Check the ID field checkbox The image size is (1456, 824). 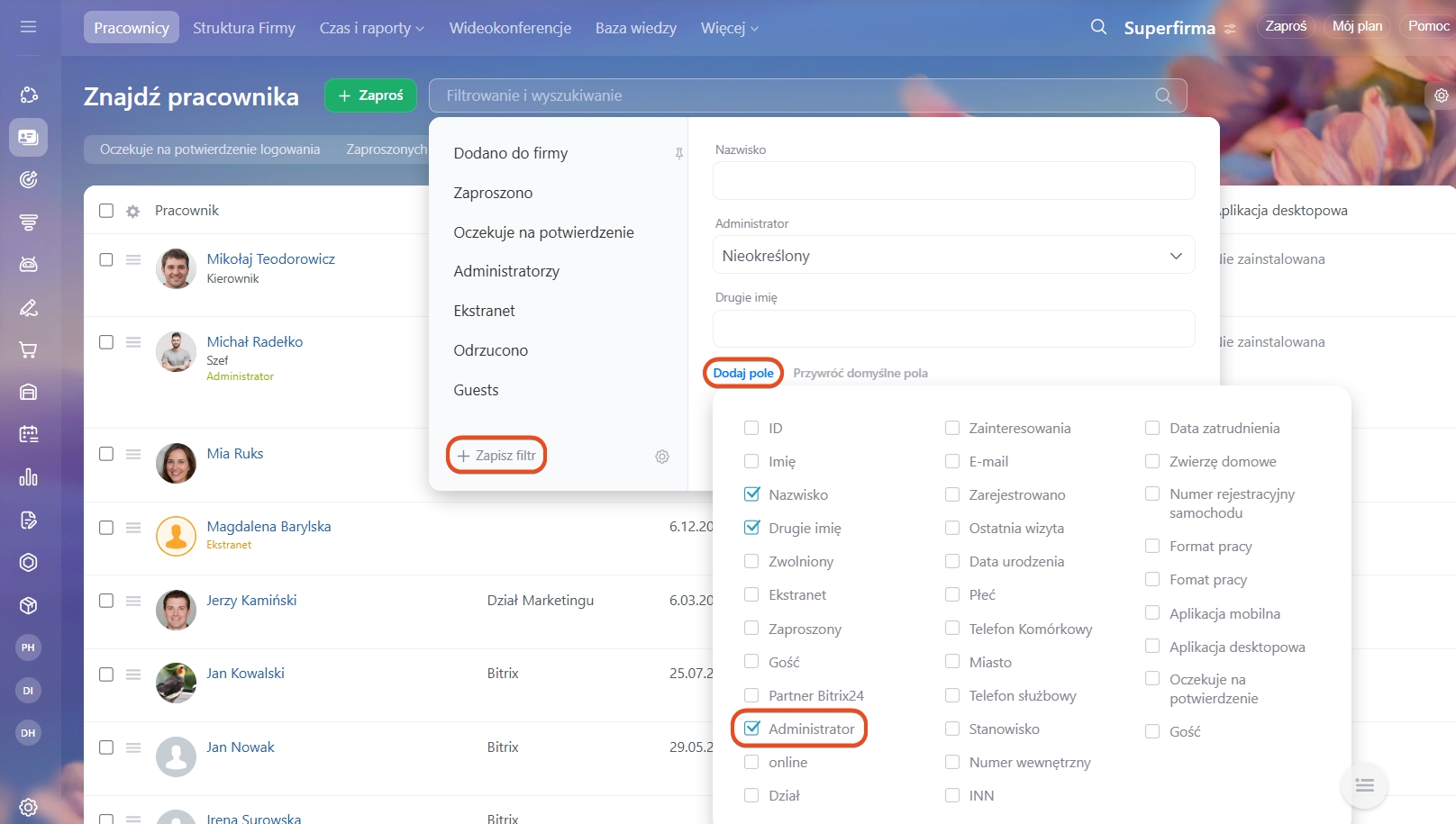pyautogui.click(x=751, y=428)
